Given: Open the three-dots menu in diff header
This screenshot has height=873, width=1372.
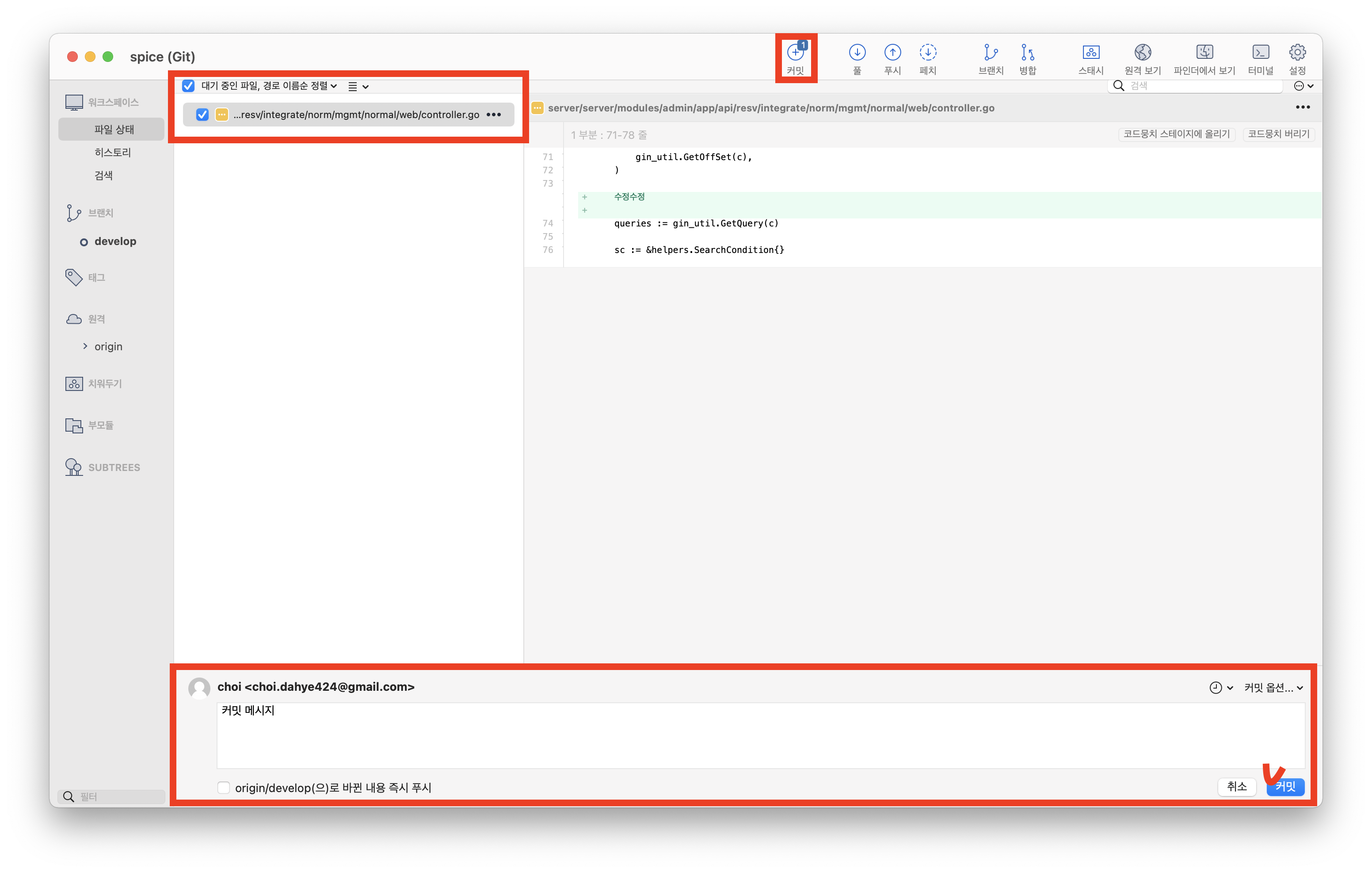Looking at the screenshot, I should coord(1303,107).
